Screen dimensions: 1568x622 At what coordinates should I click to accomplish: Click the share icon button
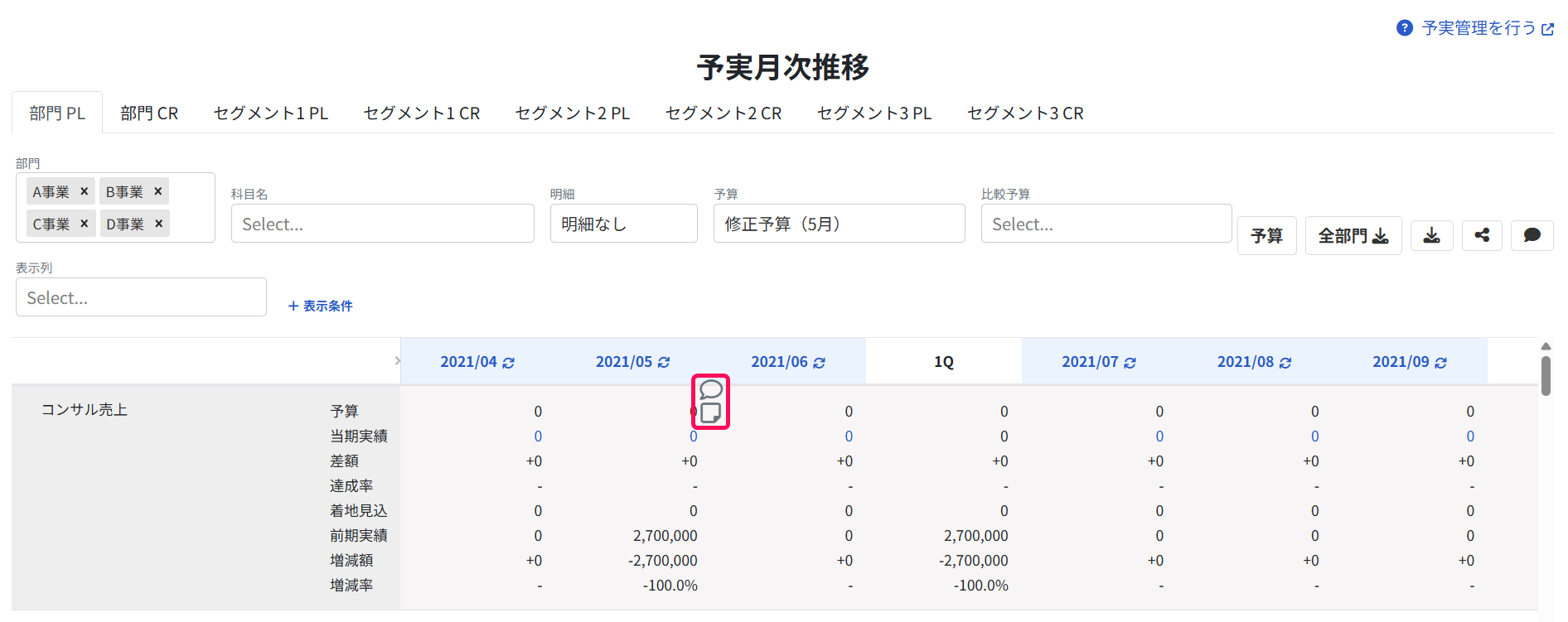click(x=1482, y=236)
